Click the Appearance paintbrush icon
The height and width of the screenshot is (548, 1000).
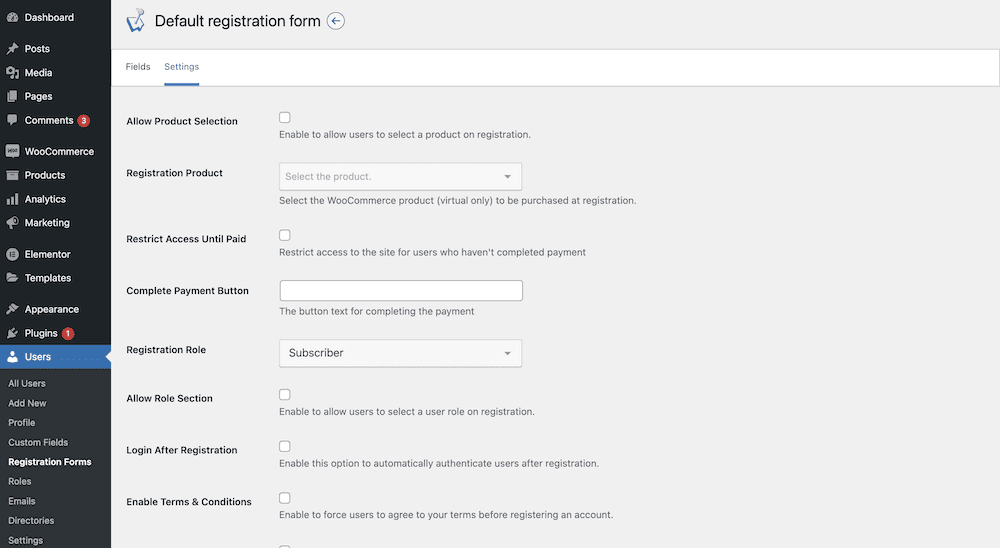click(12, 309)
